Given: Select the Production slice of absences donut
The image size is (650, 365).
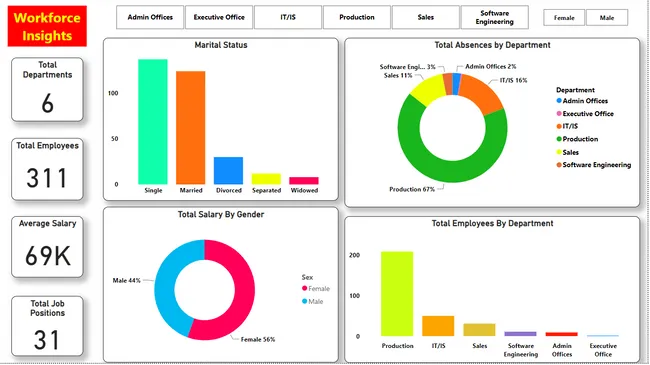Looking at the screenshot, I should pyautogui.click(x=446, y=171).
